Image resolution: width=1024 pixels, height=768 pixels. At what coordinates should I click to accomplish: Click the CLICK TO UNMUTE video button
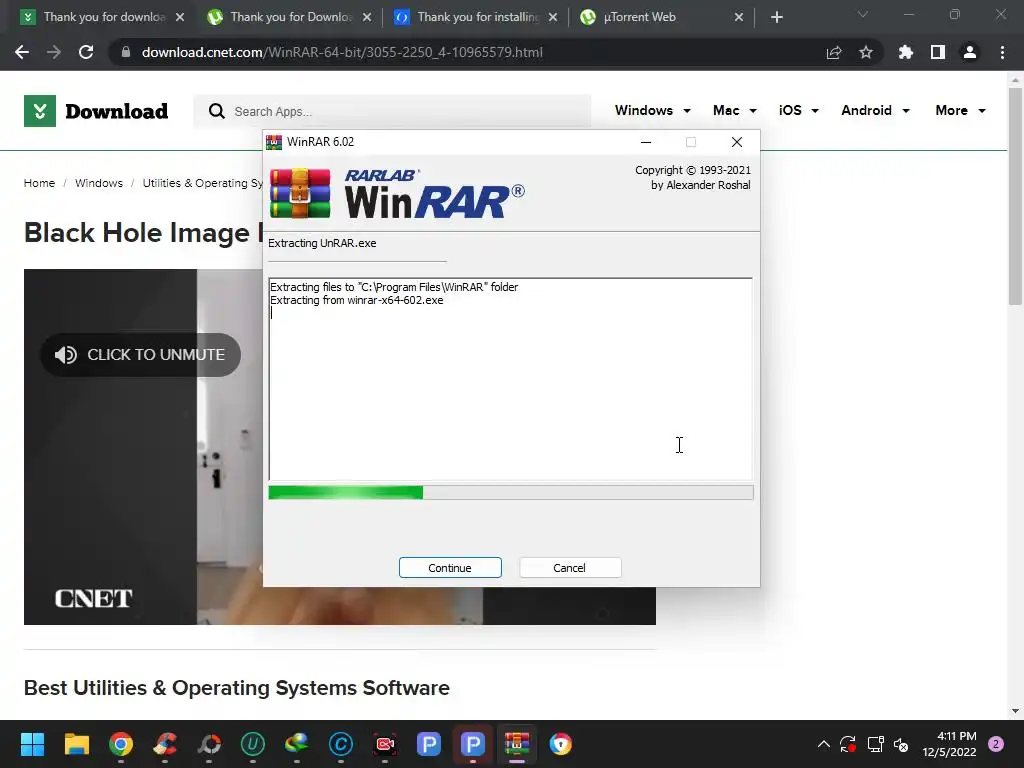[140, 355]
